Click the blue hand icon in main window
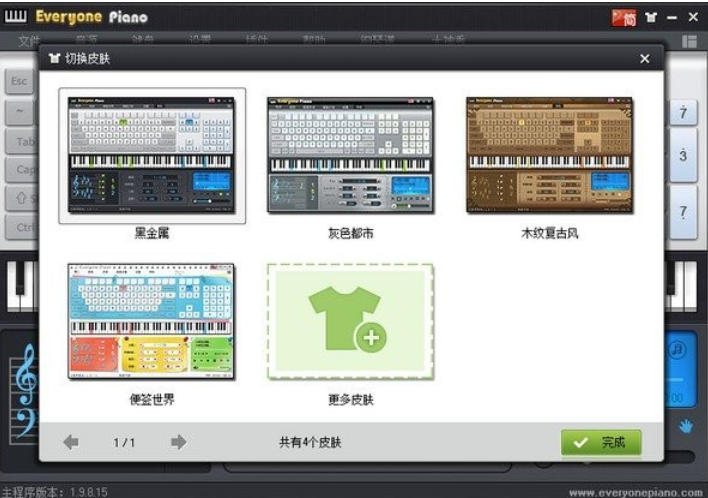 [x=686, y=426]
